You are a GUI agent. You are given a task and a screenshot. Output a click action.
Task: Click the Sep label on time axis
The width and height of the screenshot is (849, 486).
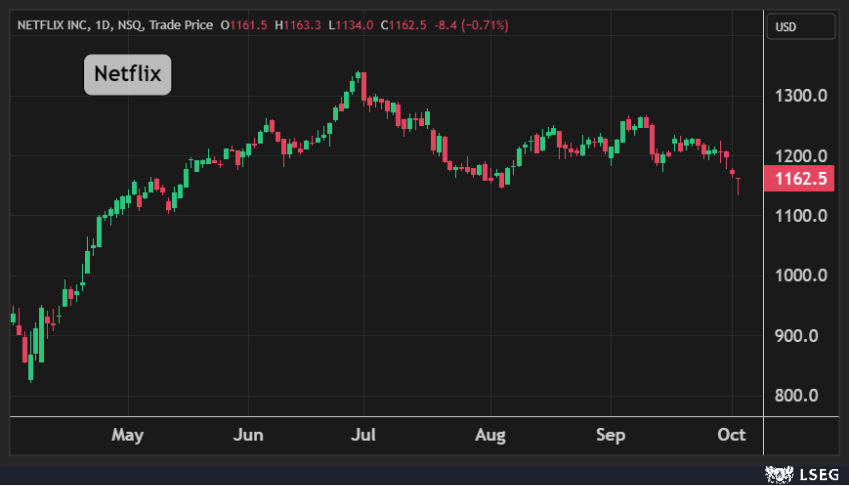click(x=610, y=435)
